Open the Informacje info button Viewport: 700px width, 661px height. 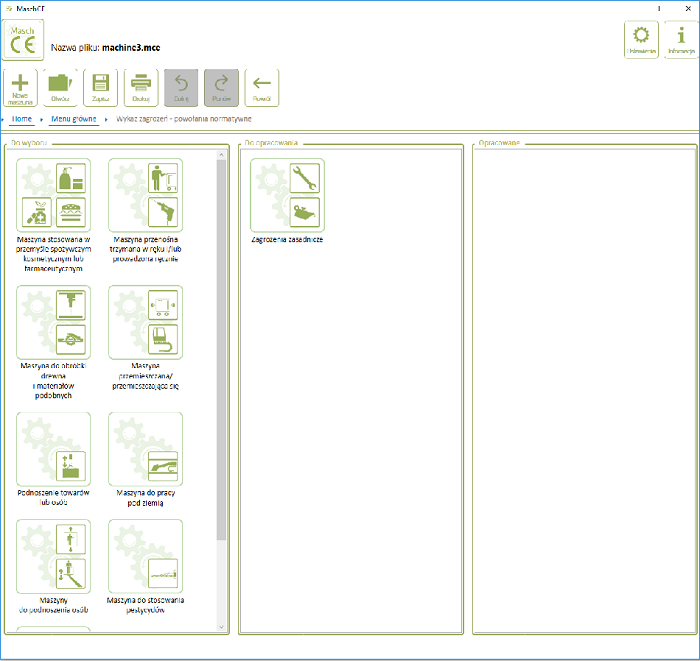point(681,40)
